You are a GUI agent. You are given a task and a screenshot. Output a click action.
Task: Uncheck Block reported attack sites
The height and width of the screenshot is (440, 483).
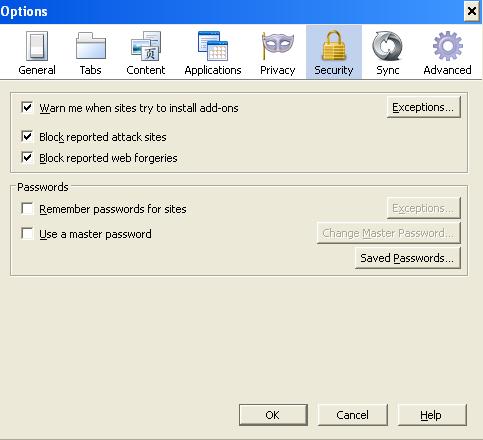tap(27, 136)
